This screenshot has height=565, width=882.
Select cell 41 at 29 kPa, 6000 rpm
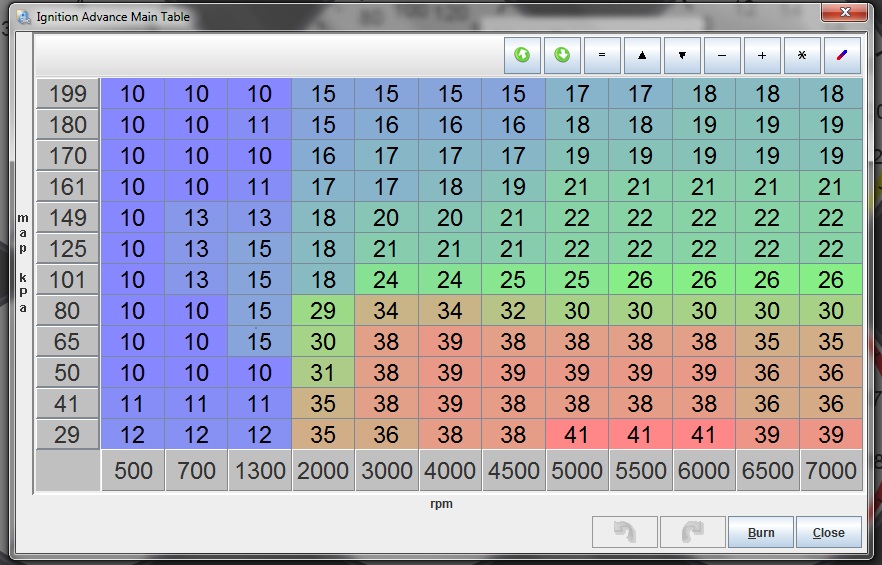click(705, 434)
